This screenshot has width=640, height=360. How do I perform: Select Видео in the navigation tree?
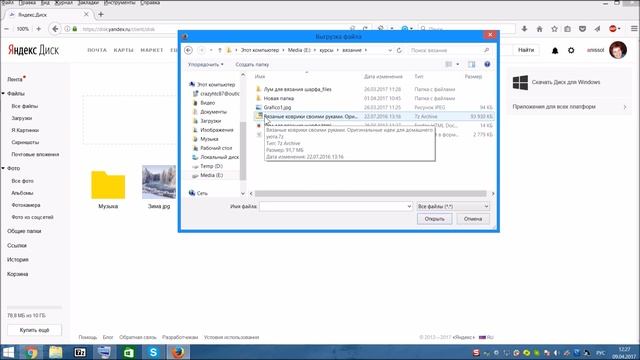[x=207, y=103]
